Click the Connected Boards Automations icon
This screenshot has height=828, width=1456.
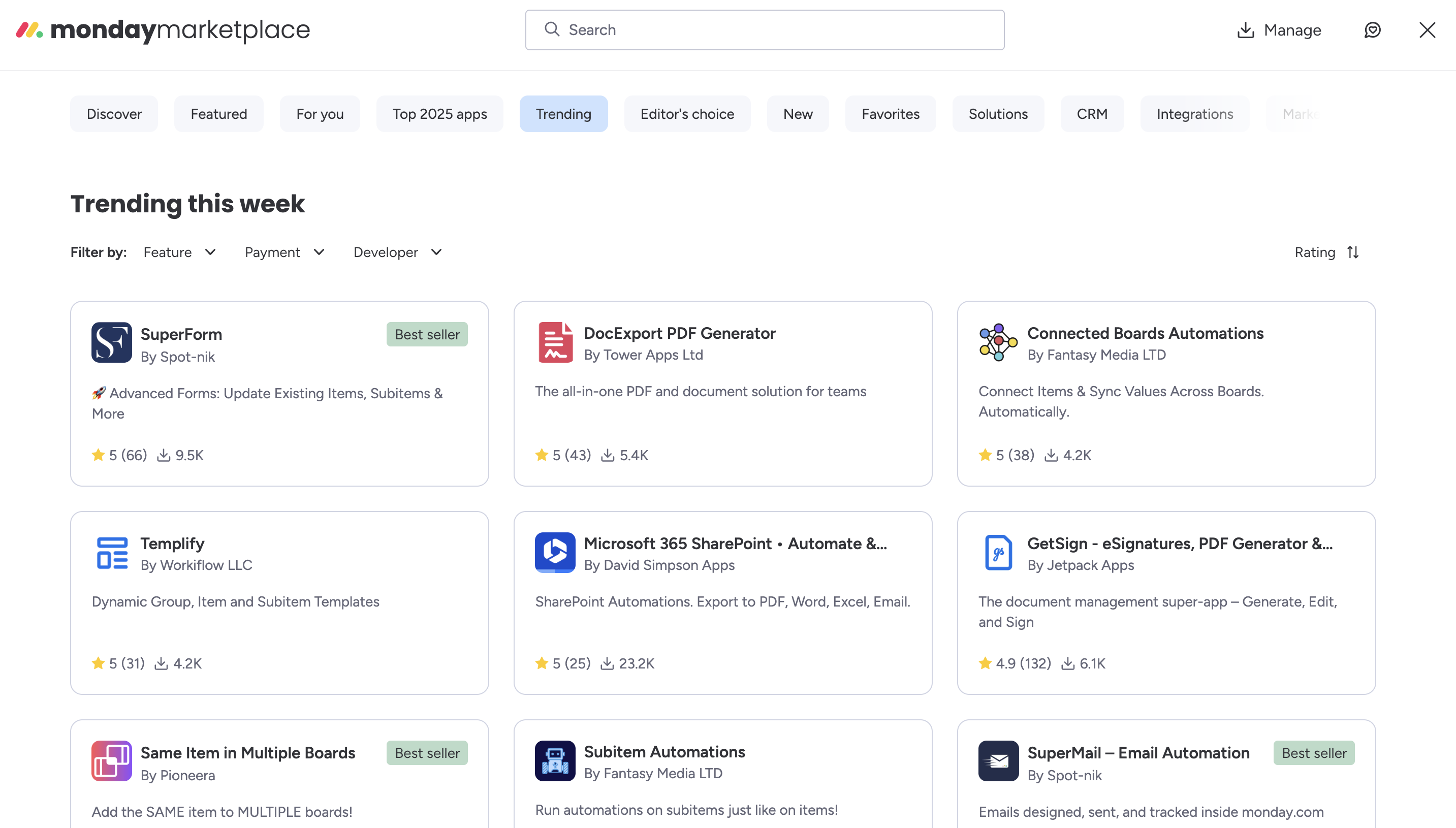(998, 342)
